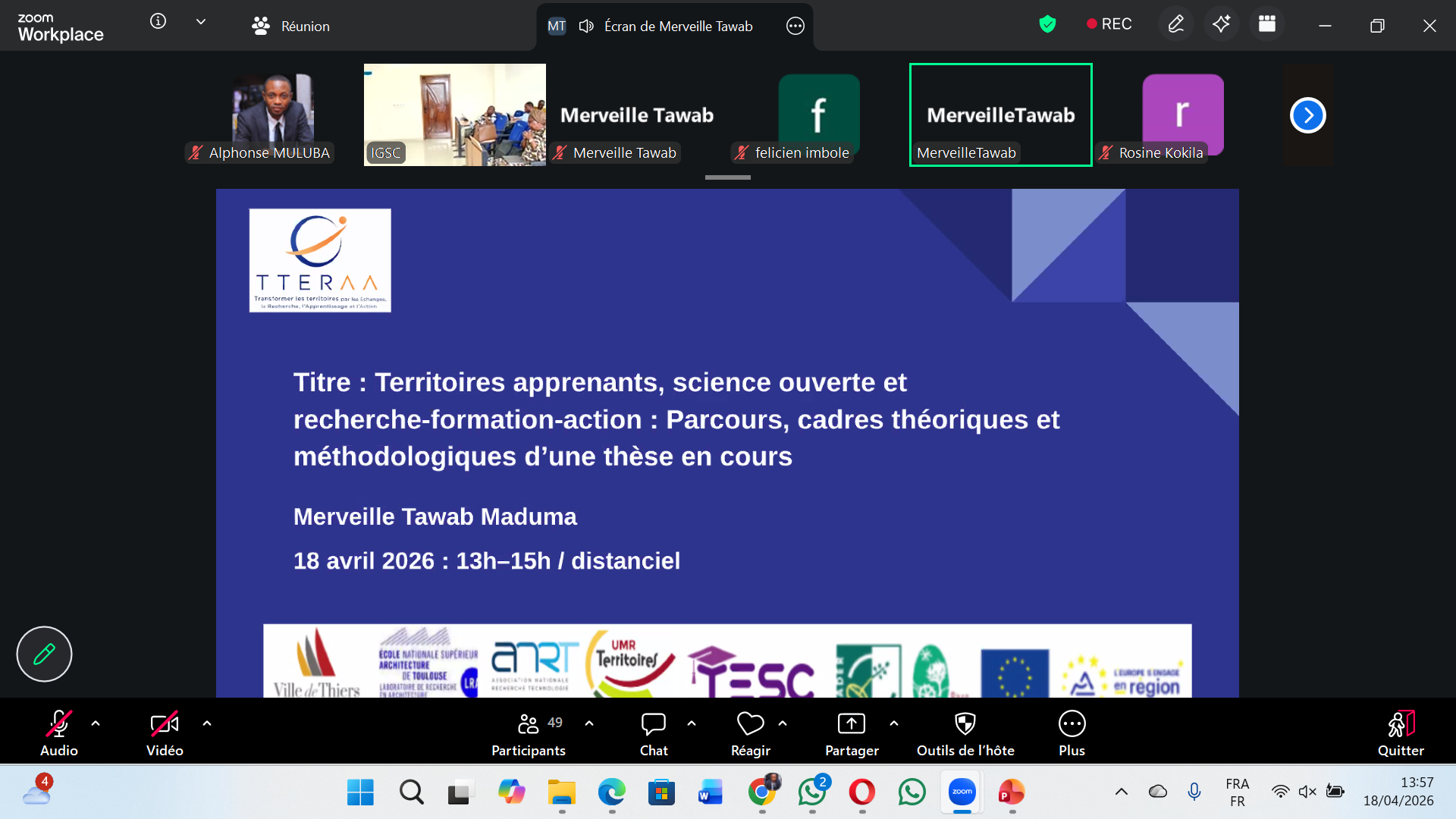Share your screen with Partager
Viewport: 1456px width, 819px height.
(851, 730)
